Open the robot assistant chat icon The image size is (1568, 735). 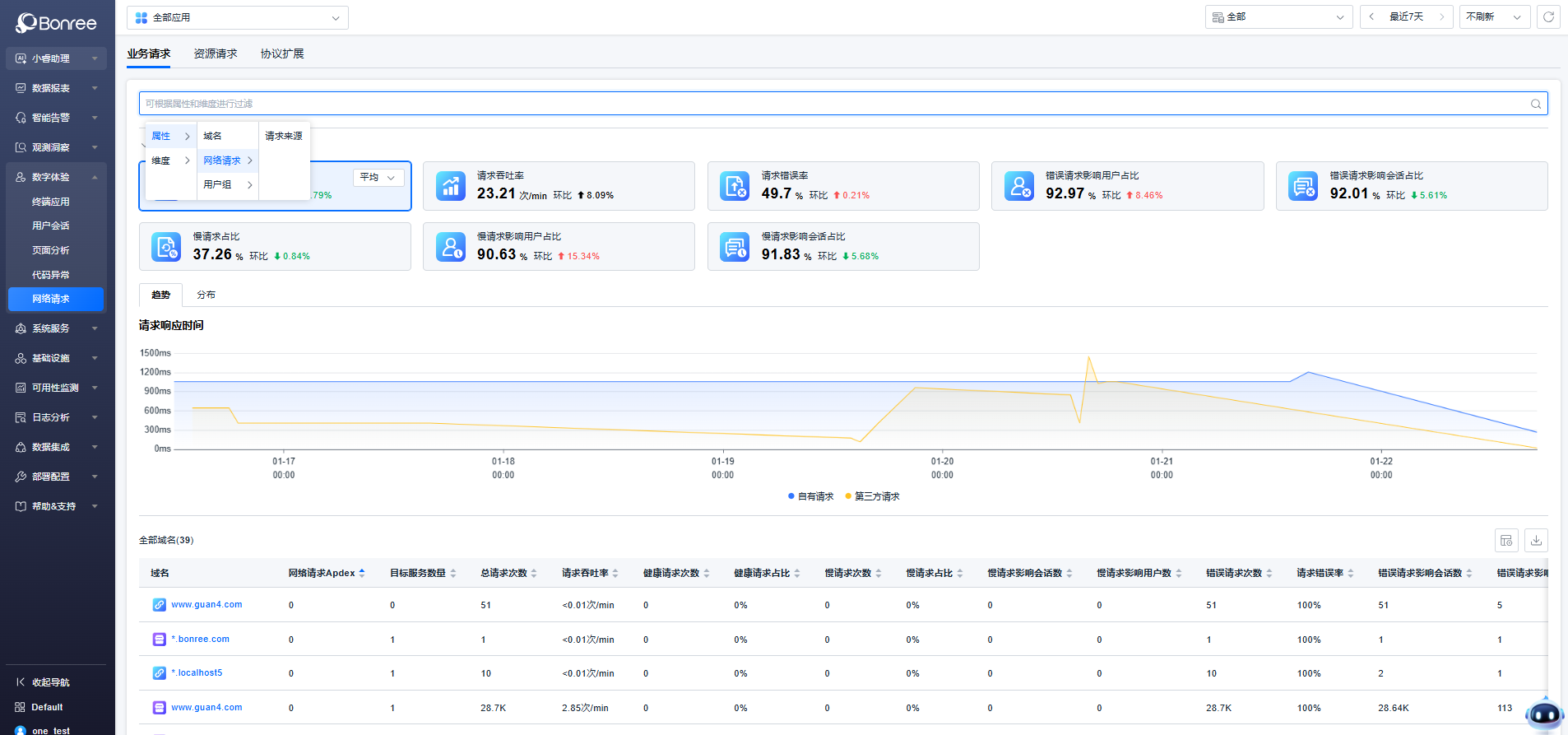coord(1543,714)
